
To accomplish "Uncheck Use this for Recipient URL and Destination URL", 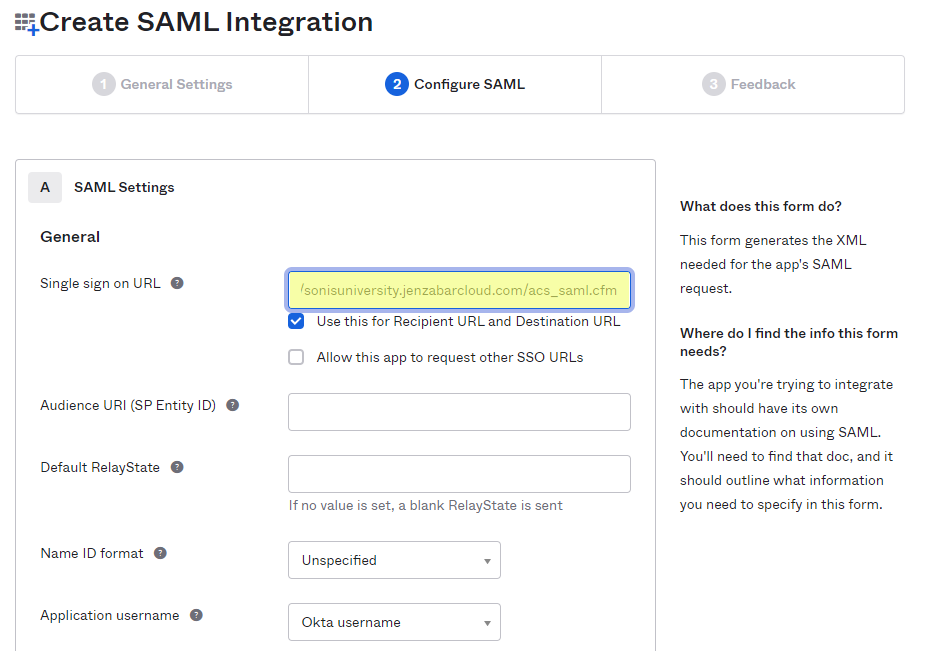I will pyautogui.click(x=296, y=321).
